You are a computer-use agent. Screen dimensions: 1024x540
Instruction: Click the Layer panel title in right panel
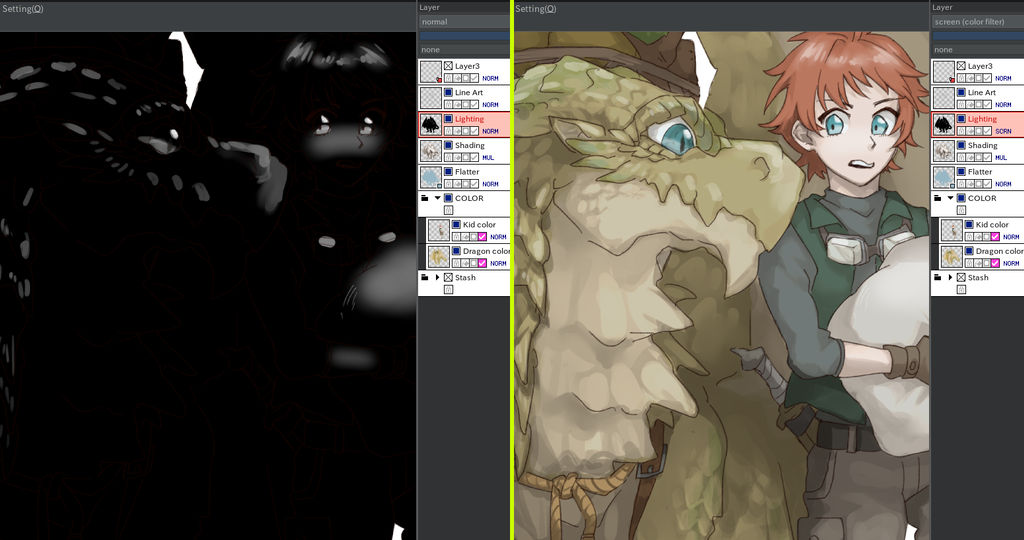(942, 7)
